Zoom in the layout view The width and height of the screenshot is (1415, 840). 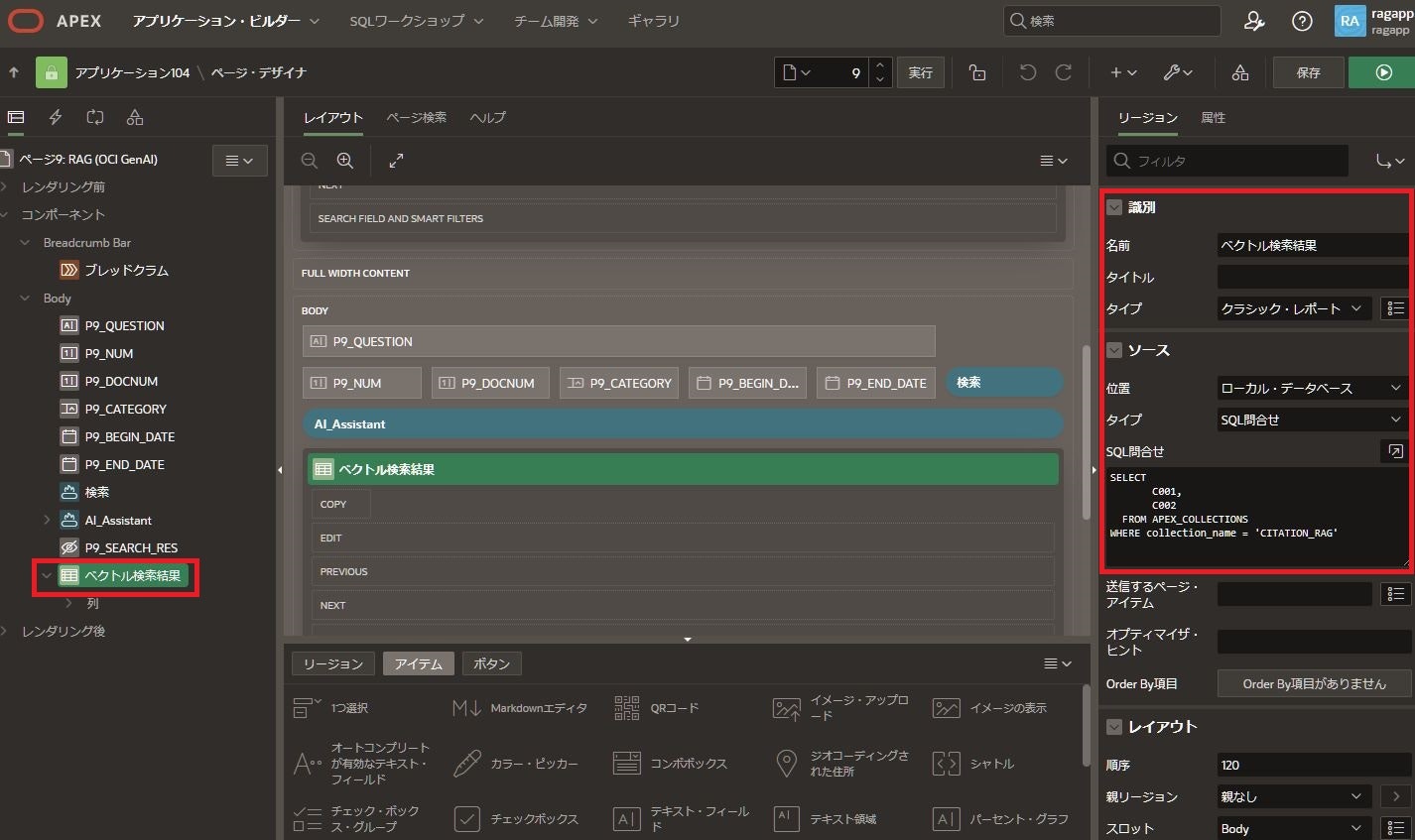tap(345, 161)
